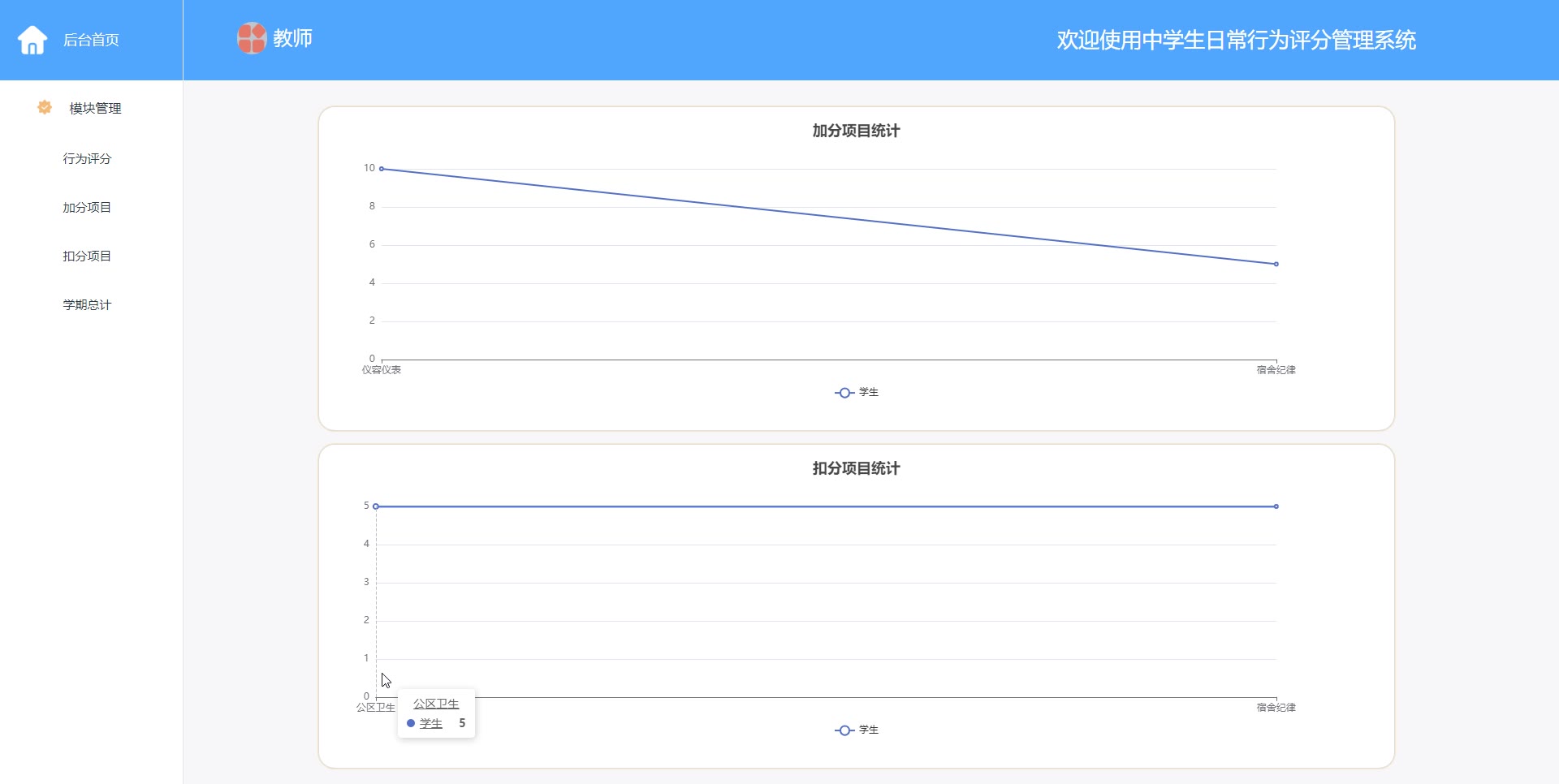This screenshot has width=1559, height=784.
Task: Click 宿舍纪律 axis label in 加分项目统计 chart
Action: point(1276,370)
